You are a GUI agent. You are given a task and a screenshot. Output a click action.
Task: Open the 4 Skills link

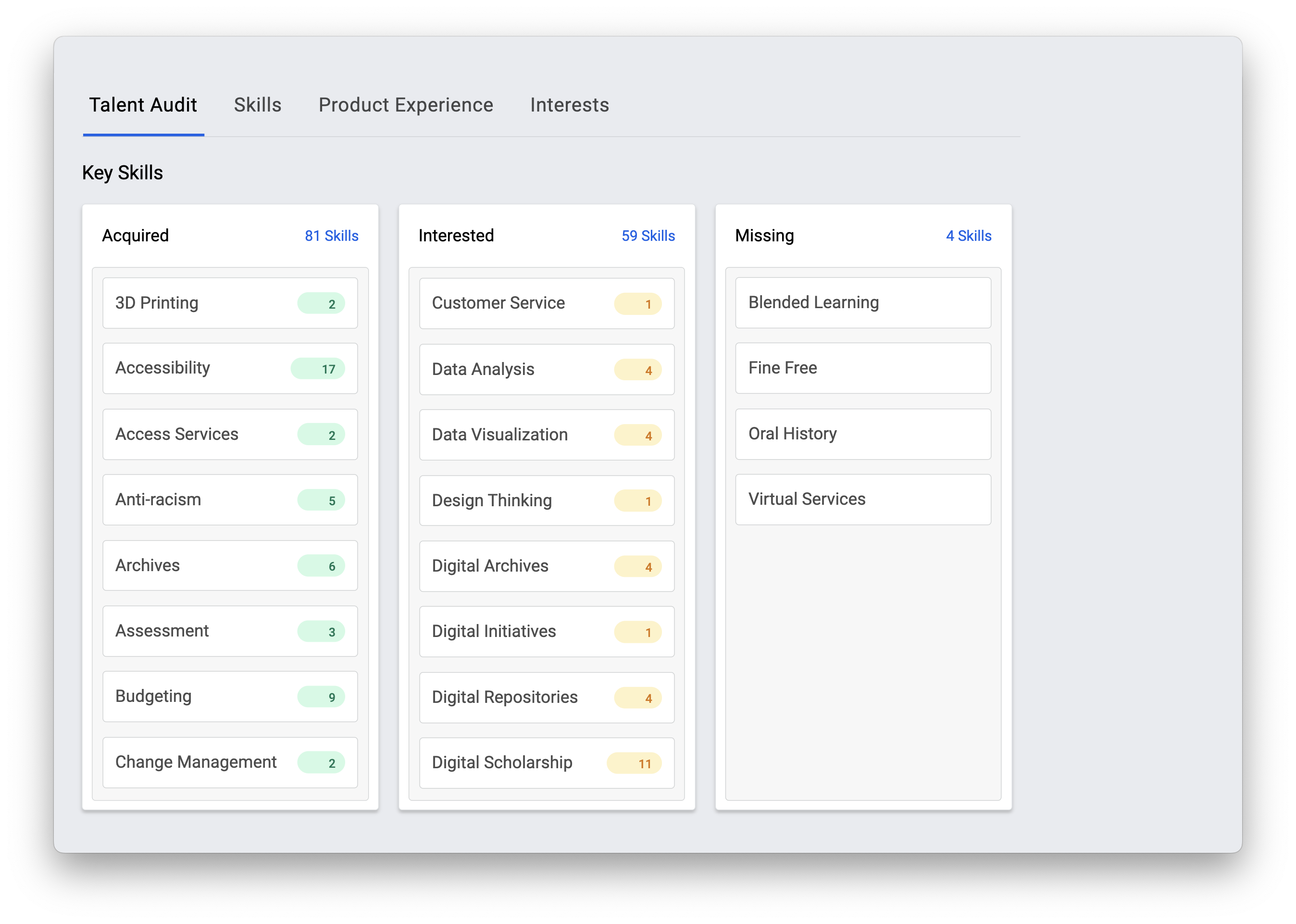click(x=968, y=236)
